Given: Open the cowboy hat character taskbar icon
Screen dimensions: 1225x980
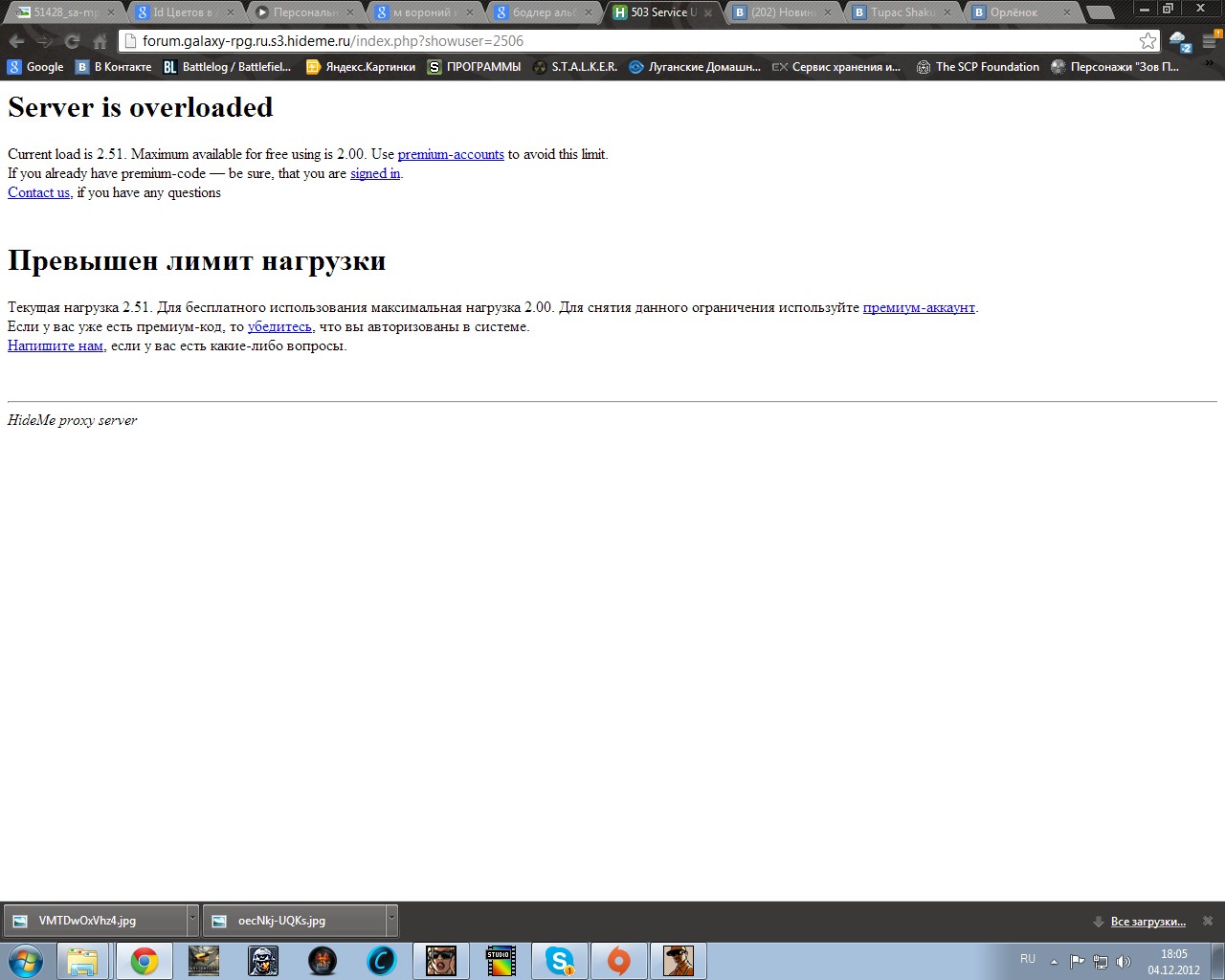Looking at the screenshot, I should coord(679,961).
